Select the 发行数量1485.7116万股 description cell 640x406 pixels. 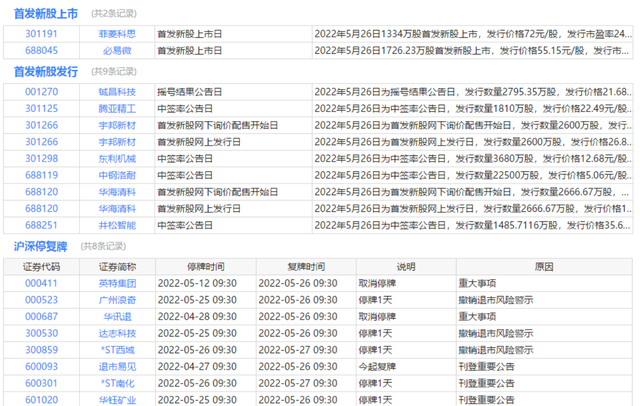pyautogui.click(x=473, y=225)
